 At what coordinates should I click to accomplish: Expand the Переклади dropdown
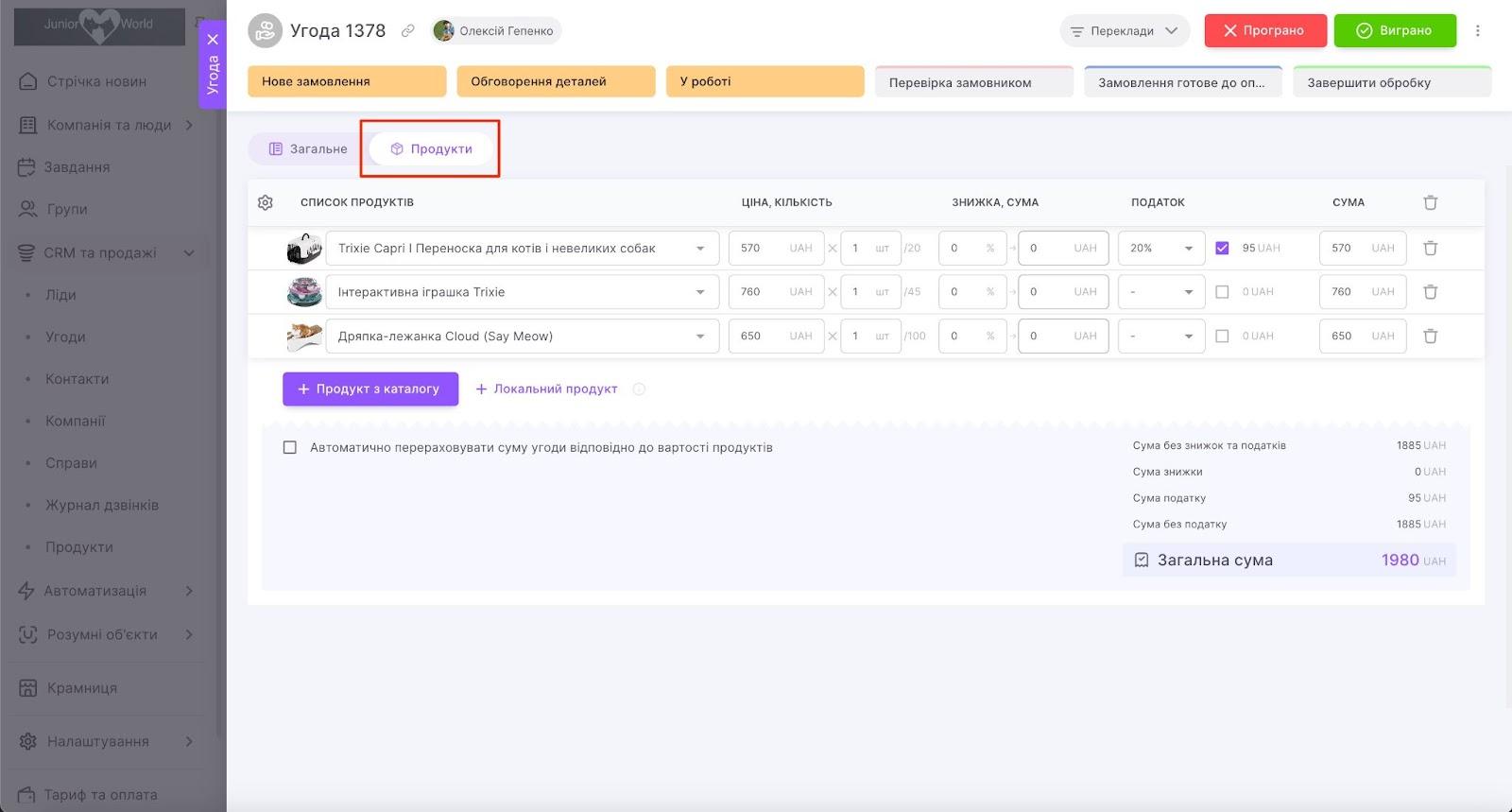coord(1124,31)
